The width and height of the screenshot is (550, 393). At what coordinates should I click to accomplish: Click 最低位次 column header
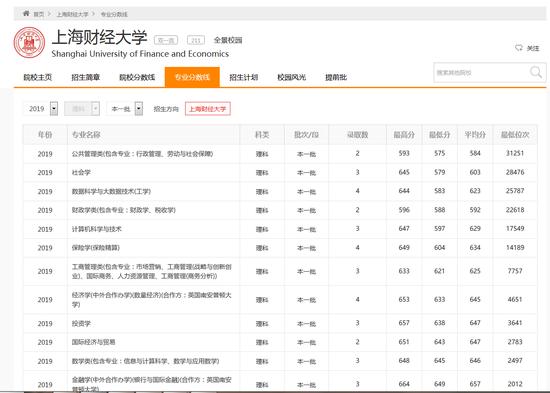tap(515, 135)
